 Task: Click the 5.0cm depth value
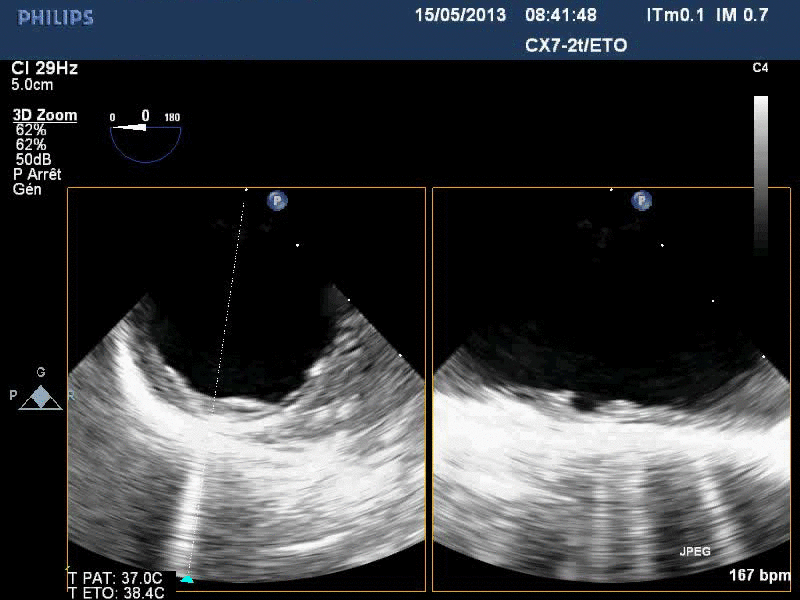[x=32, y=85]
